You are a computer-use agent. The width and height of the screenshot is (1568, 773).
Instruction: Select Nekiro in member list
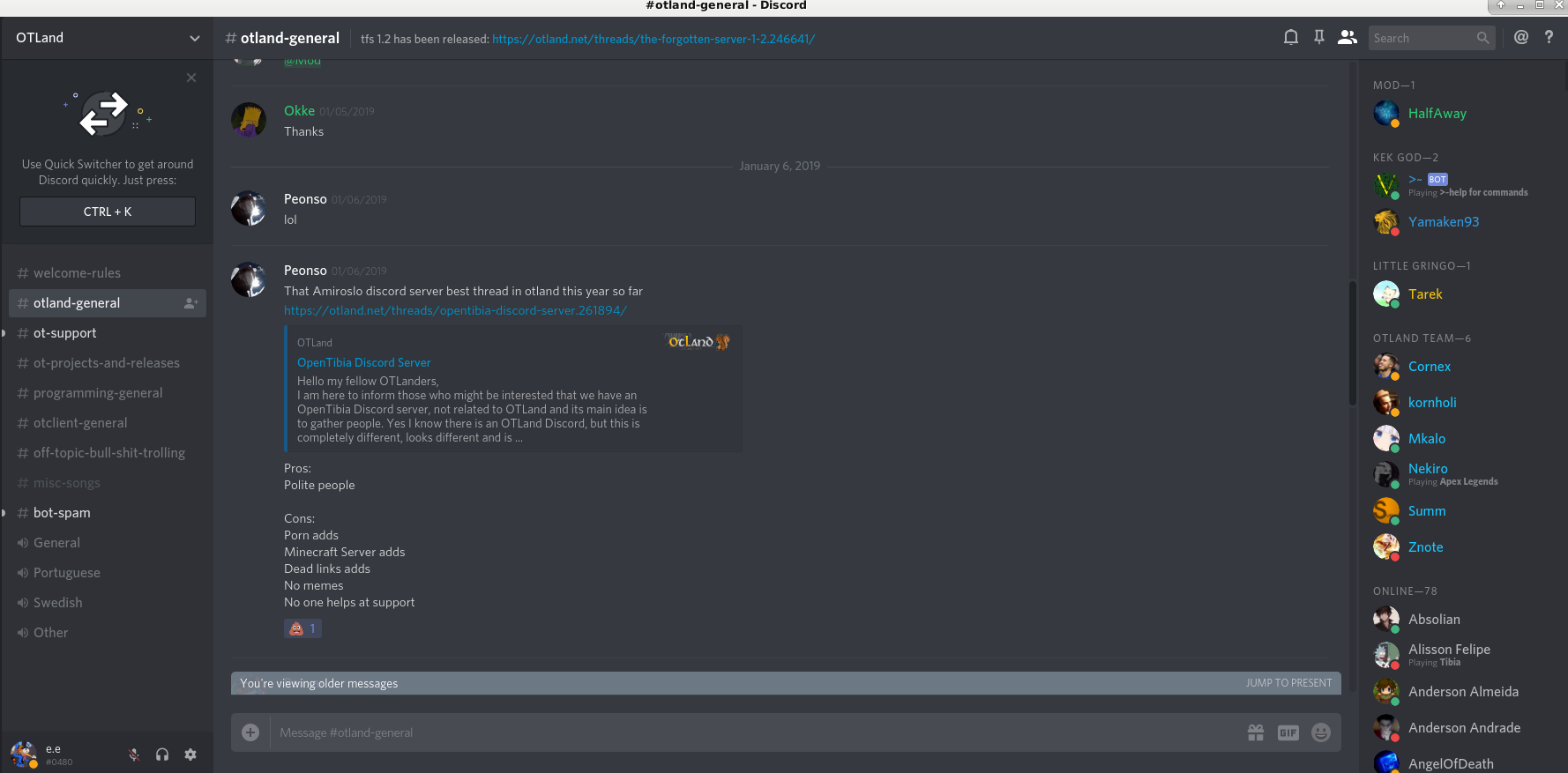coord(1462,475)
